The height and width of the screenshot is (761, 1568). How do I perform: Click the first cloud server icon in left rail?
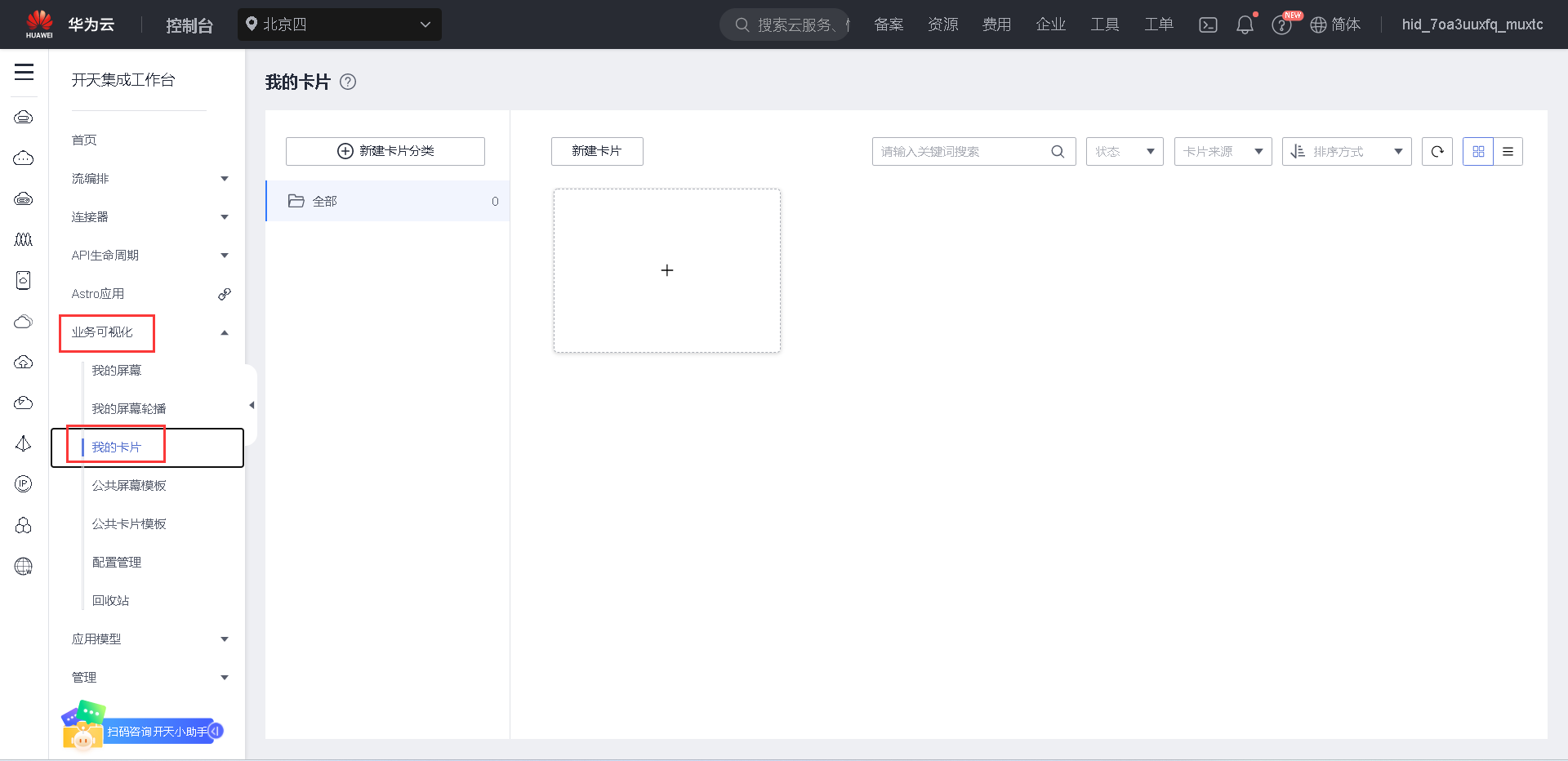click(24, 117)
